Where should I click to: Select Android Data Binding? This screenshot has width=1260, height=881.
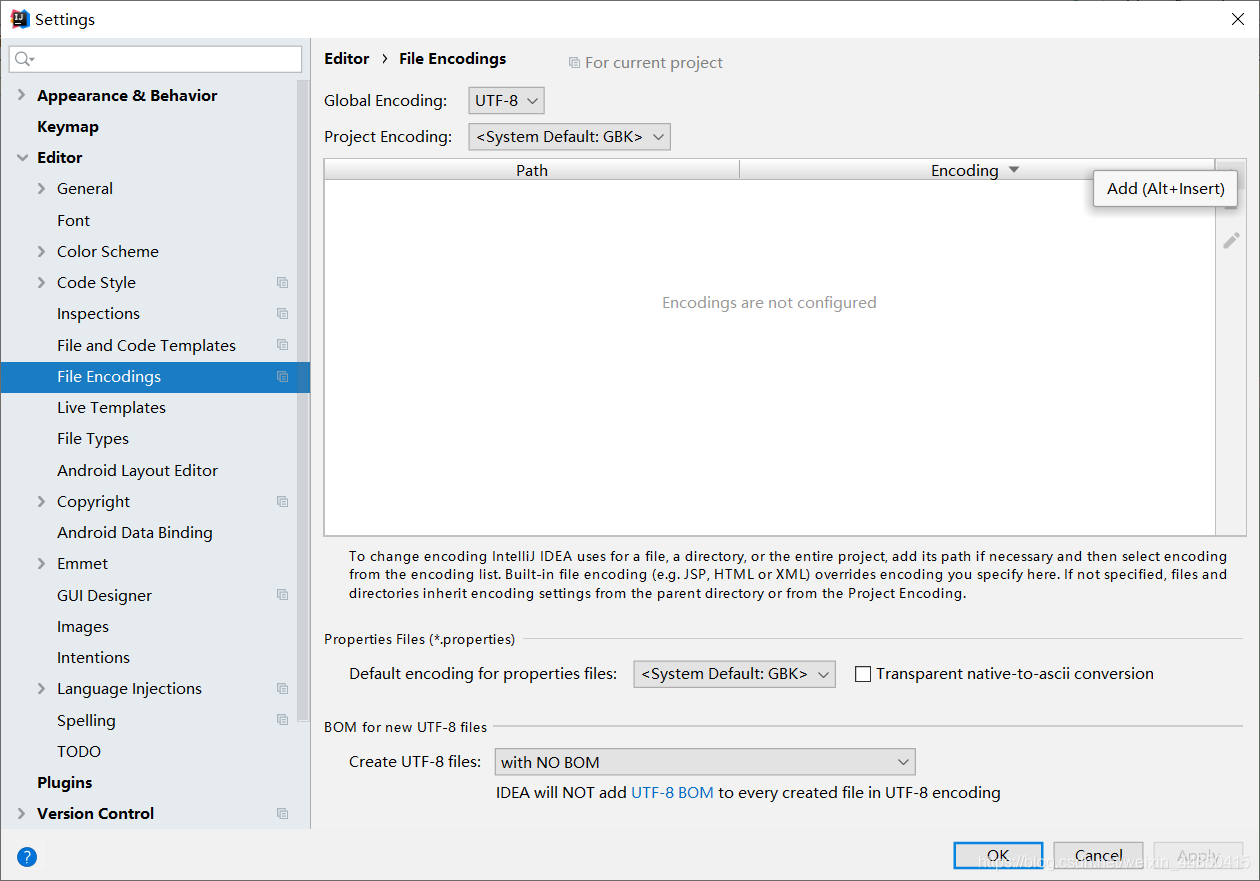coord(135,533)
